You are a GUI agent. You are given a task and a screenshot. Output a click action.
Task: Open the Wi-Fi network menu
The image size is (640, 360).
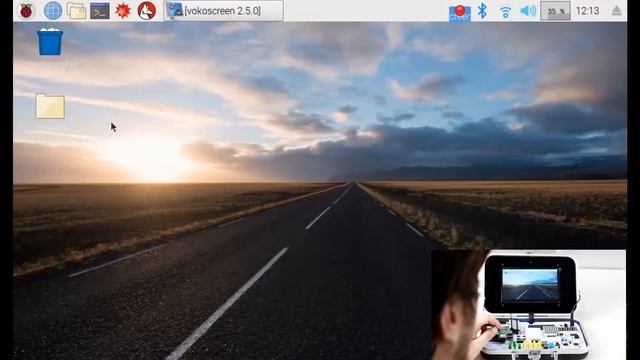[x=505, y=11]
